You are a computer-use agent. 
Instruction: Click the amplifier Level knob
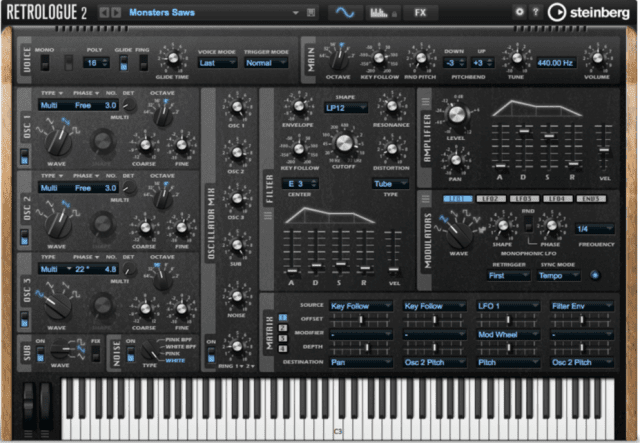(x=456, y=115)
